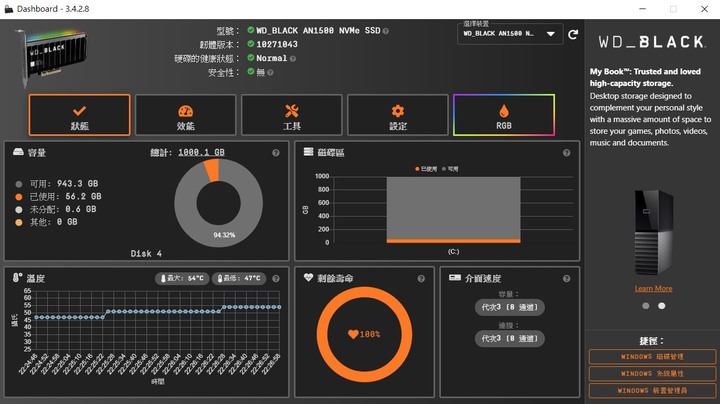
Task: Switch to the 效能 (Performance) tab
Action: (x=186, y=115)
